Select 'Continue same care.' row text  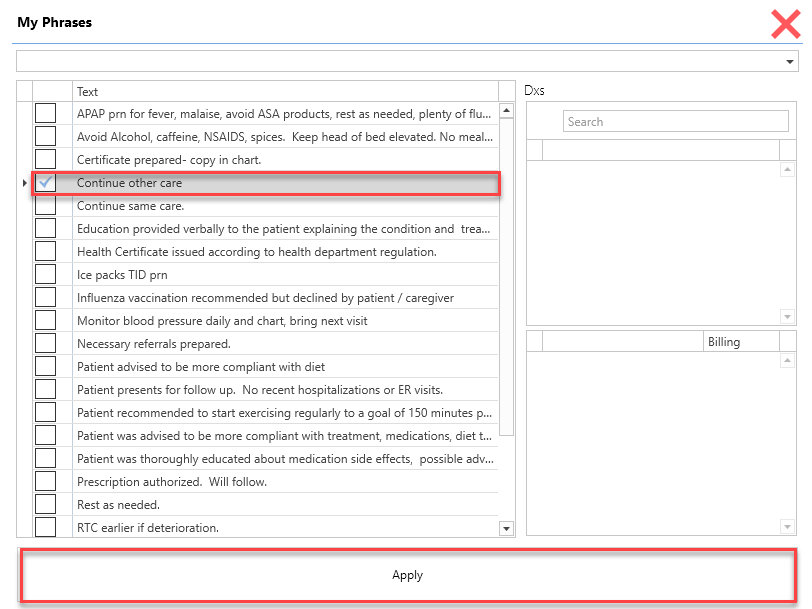(130, 206)
